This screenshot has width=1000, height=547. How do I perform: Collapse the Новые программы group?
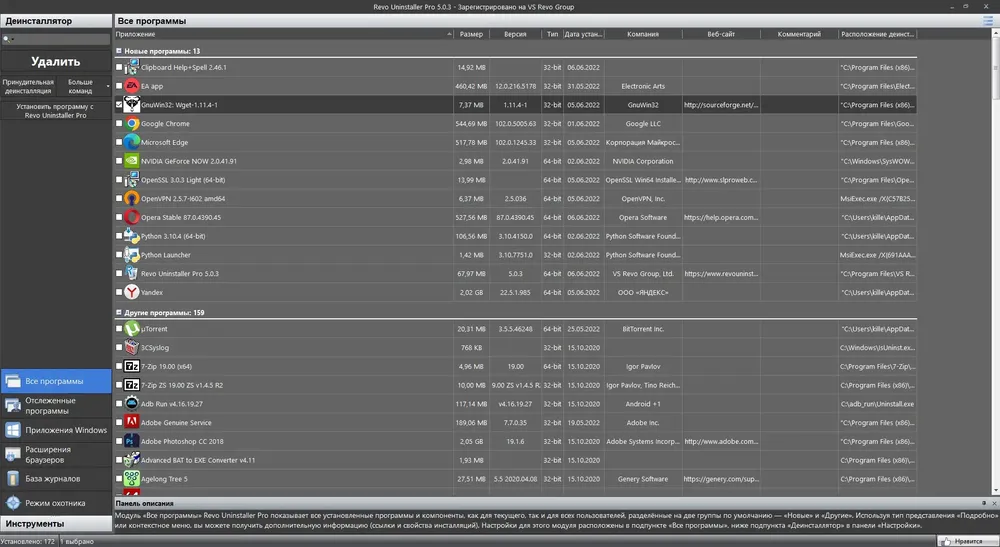119,51
